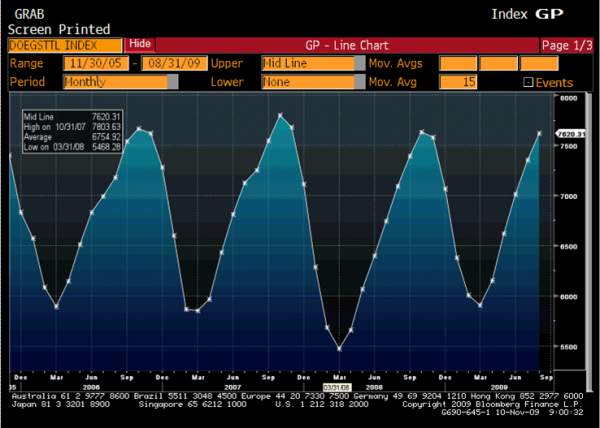Viewport: 600px width, 428px height.
Task: Click the DOEGSTTL INDEX ticker field
Action: coord(65,45)
